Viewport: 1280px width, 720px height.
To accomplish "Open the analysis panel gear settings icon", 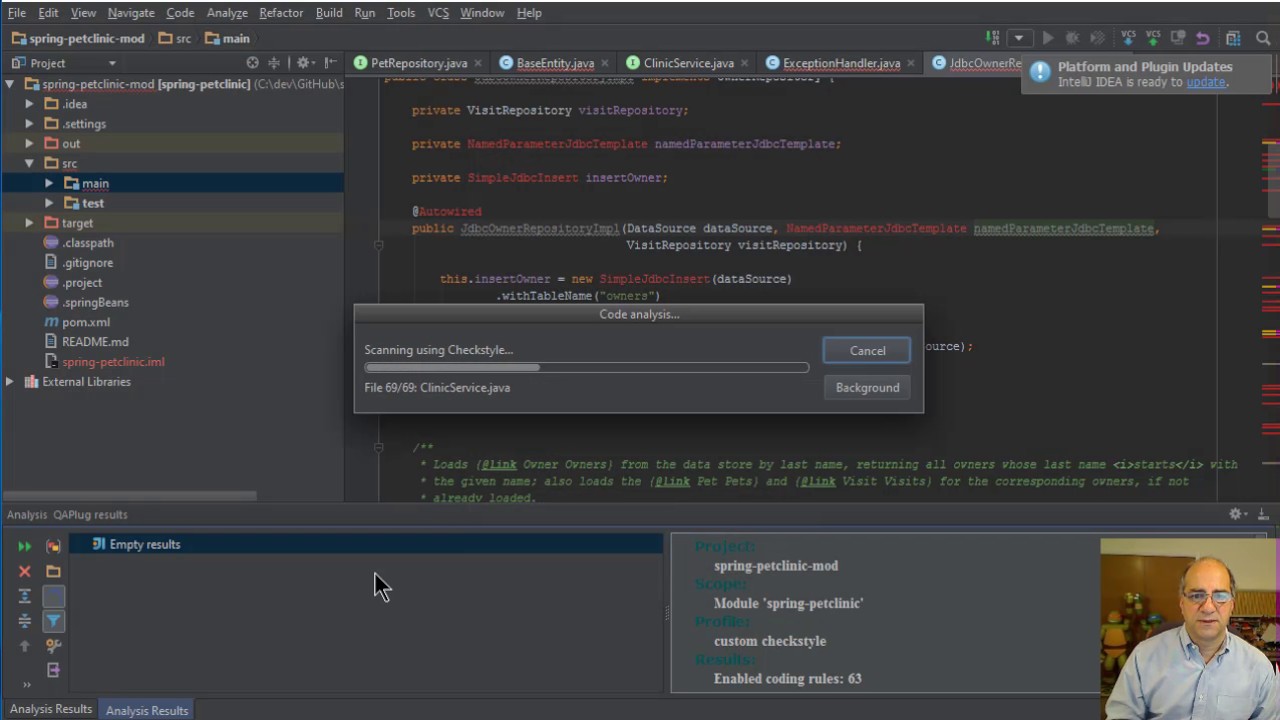I will (1236, 514).
